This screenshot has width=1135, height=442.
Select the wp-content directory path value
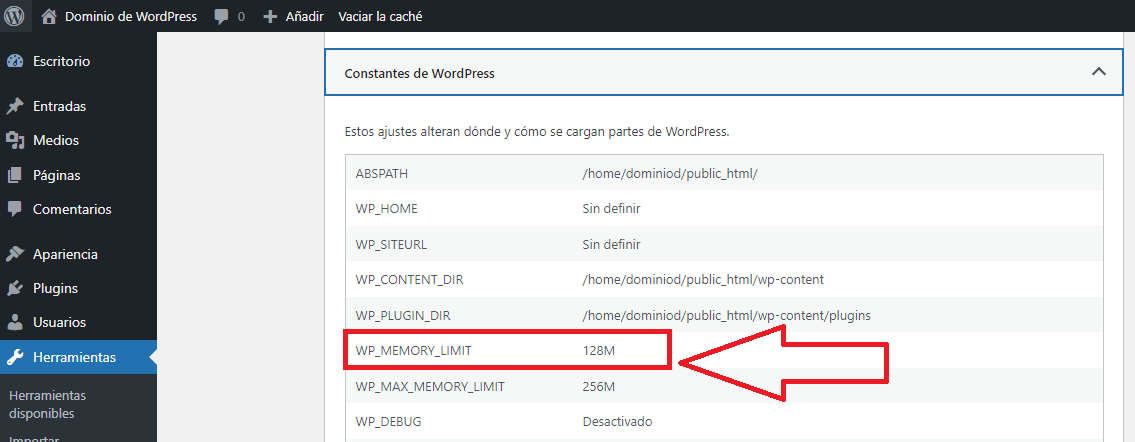click(x=703, y=280)
